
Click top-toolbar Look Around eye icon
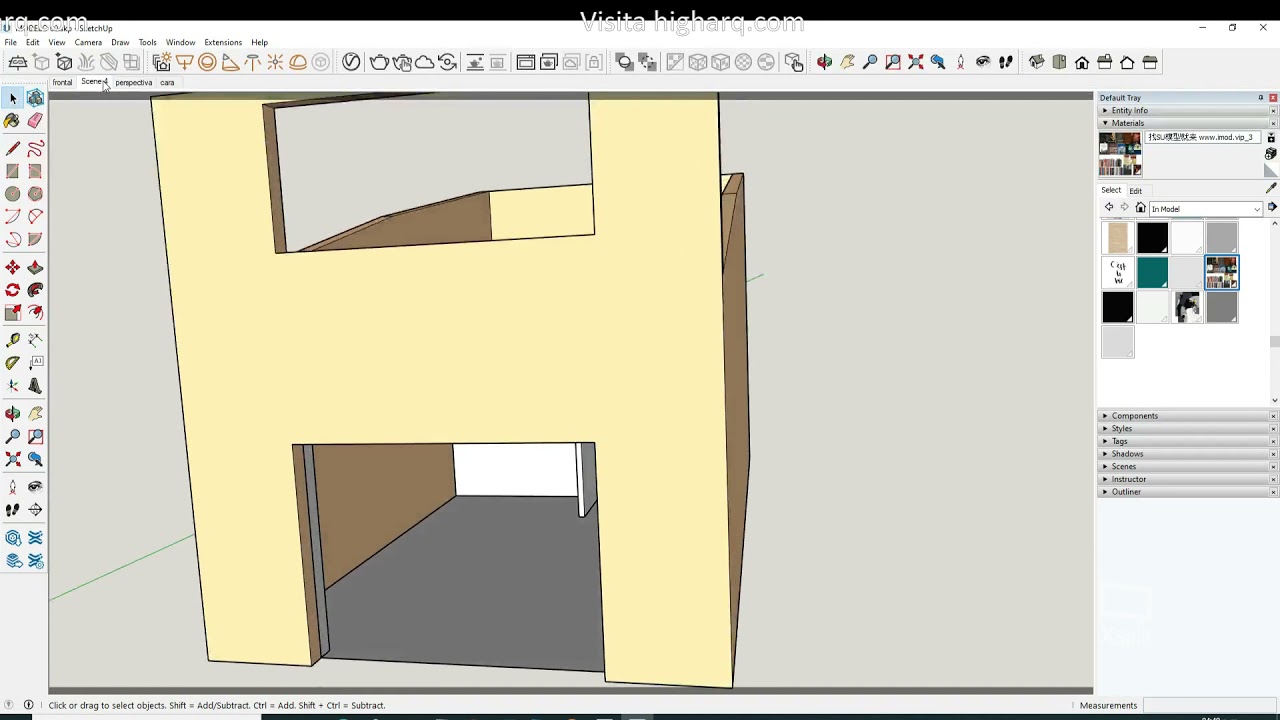click(x=983, y=62)
